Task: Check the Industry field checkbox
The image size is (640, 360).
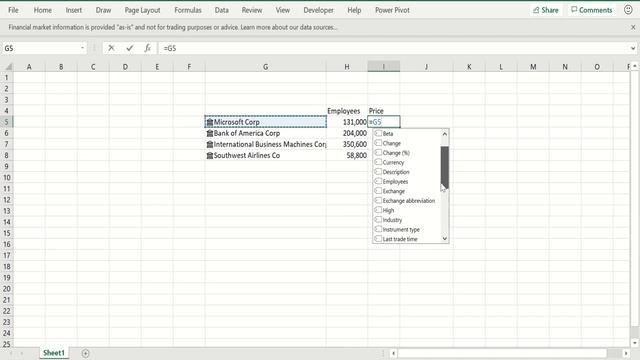Action: pyautogui.click(x=378, y=220)
